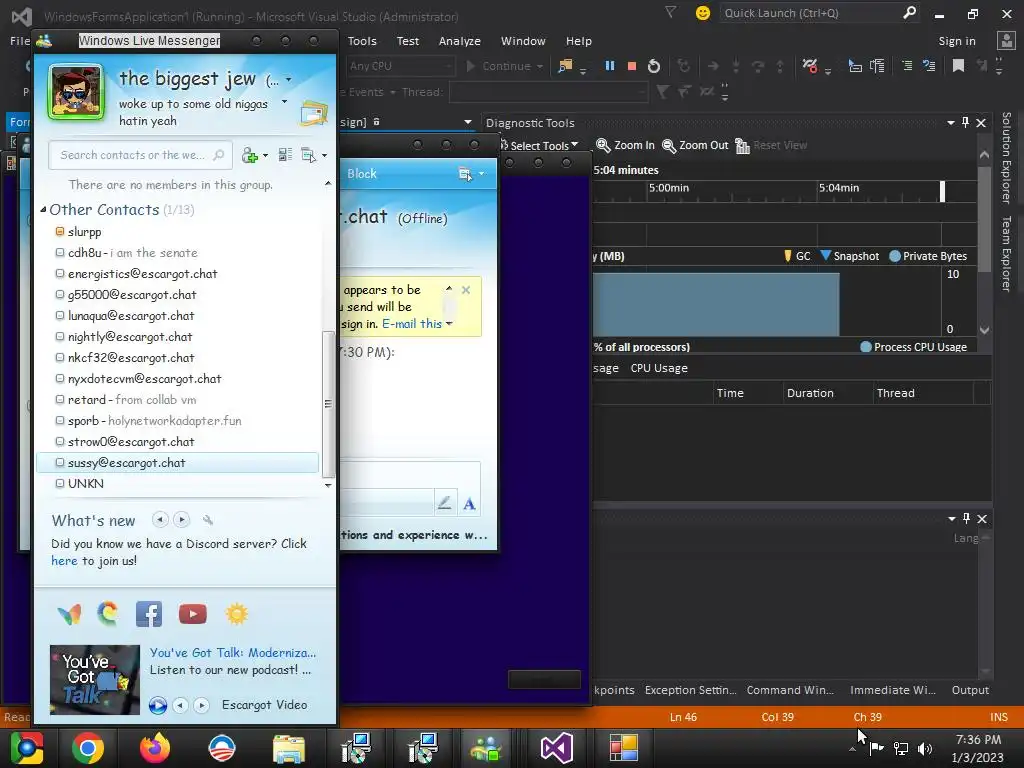1024x768 pixels.
Task: Click the Quick Launch search magnifier icon
Action: 909,13
